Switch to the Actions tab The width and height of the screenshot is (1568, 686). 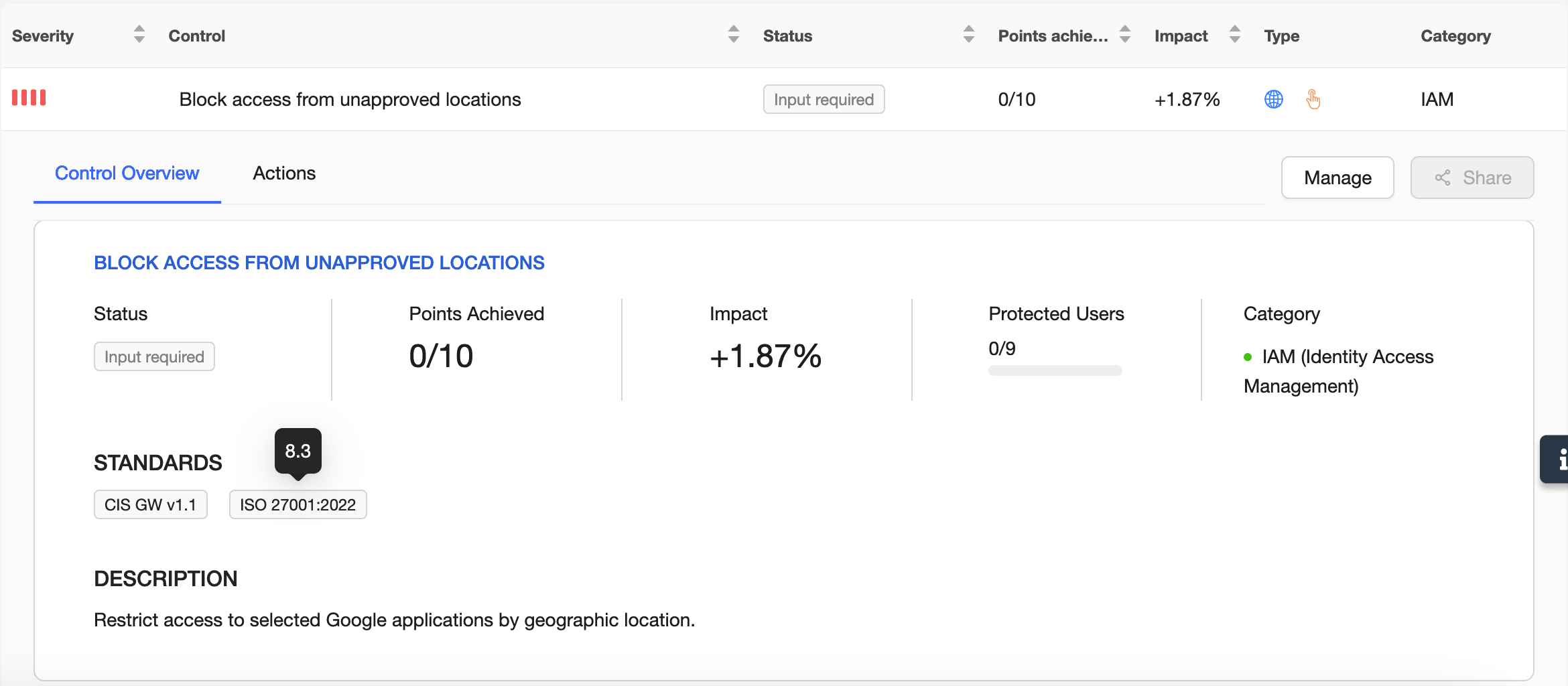(x=284, y=174)
